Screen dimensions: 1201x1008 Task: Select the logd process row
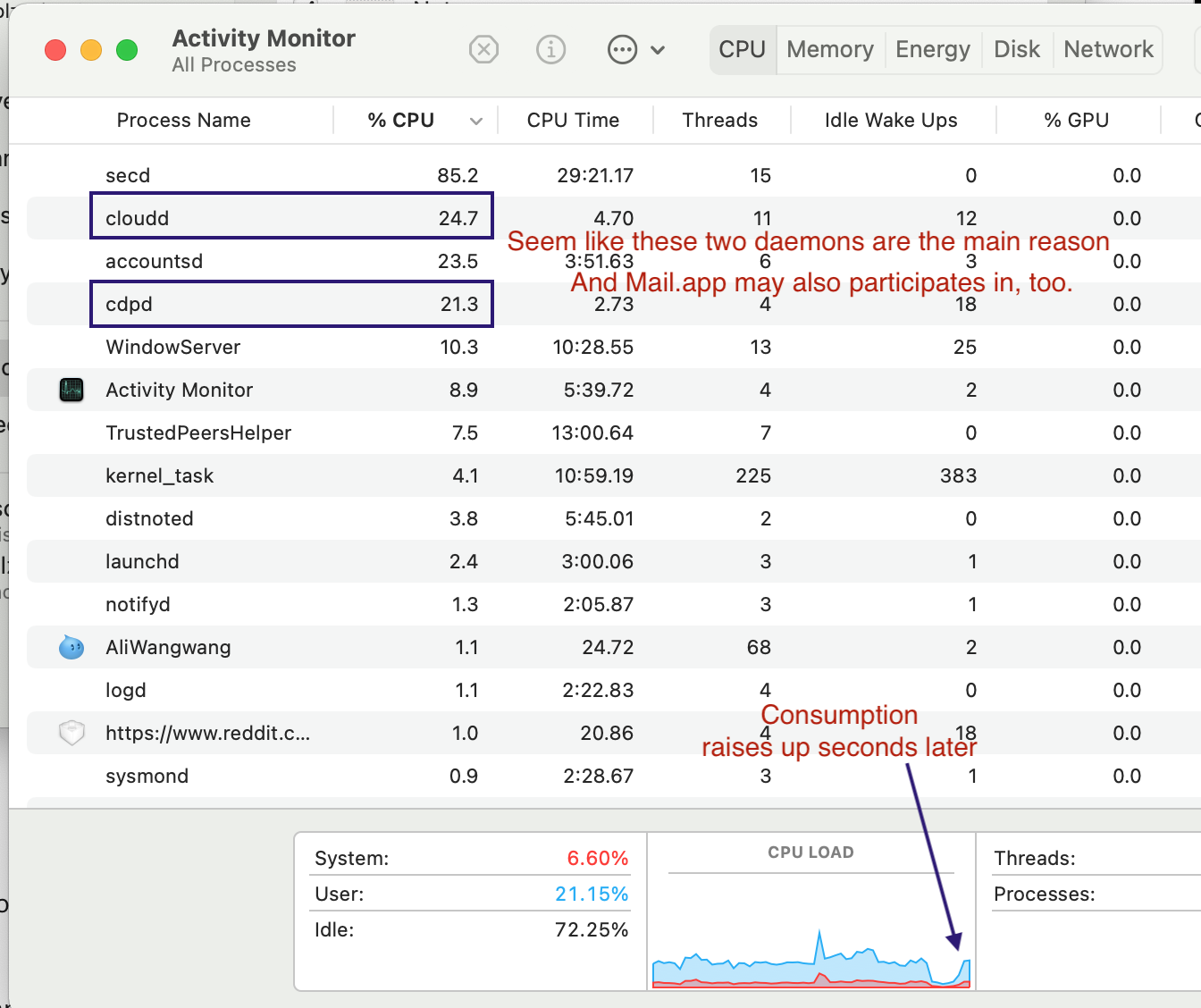click(614, 690)
